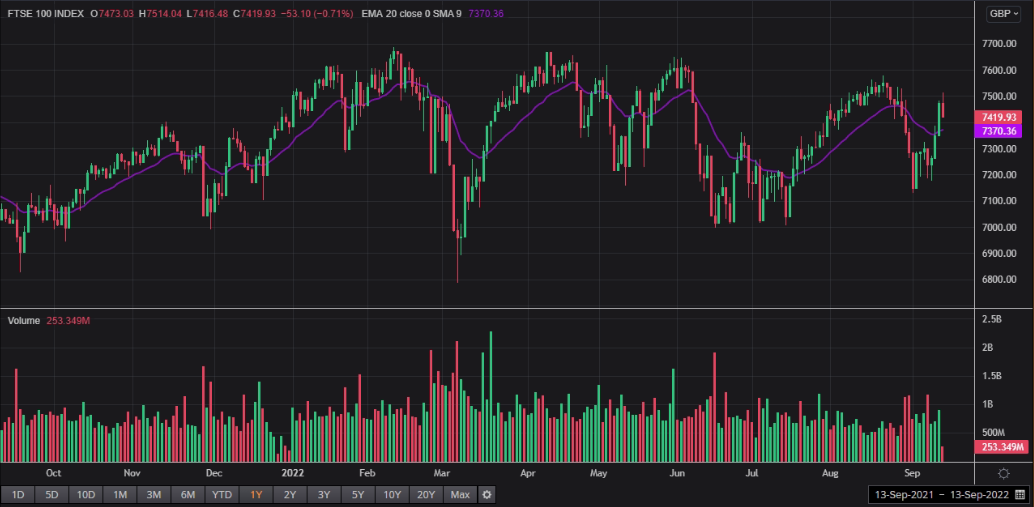Click the Volume indicator label
This screenshot has height=507, width=1034.
[x=24, y=320]
